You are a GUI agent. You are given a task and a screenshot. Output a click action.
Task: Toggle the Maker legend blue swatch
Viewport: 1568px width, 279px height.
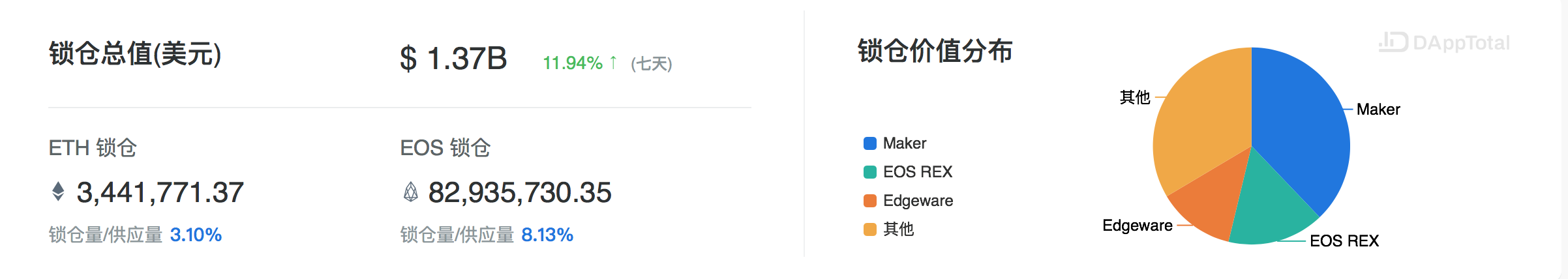[869, 143]
